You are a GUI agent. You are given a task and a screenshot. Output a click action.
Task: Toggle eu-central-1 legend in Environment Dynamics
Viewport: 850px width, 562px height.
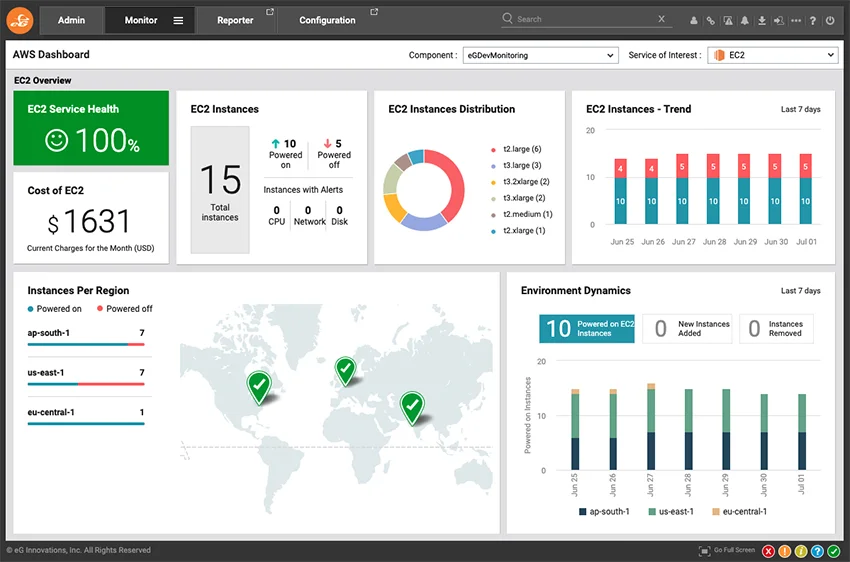739,511
